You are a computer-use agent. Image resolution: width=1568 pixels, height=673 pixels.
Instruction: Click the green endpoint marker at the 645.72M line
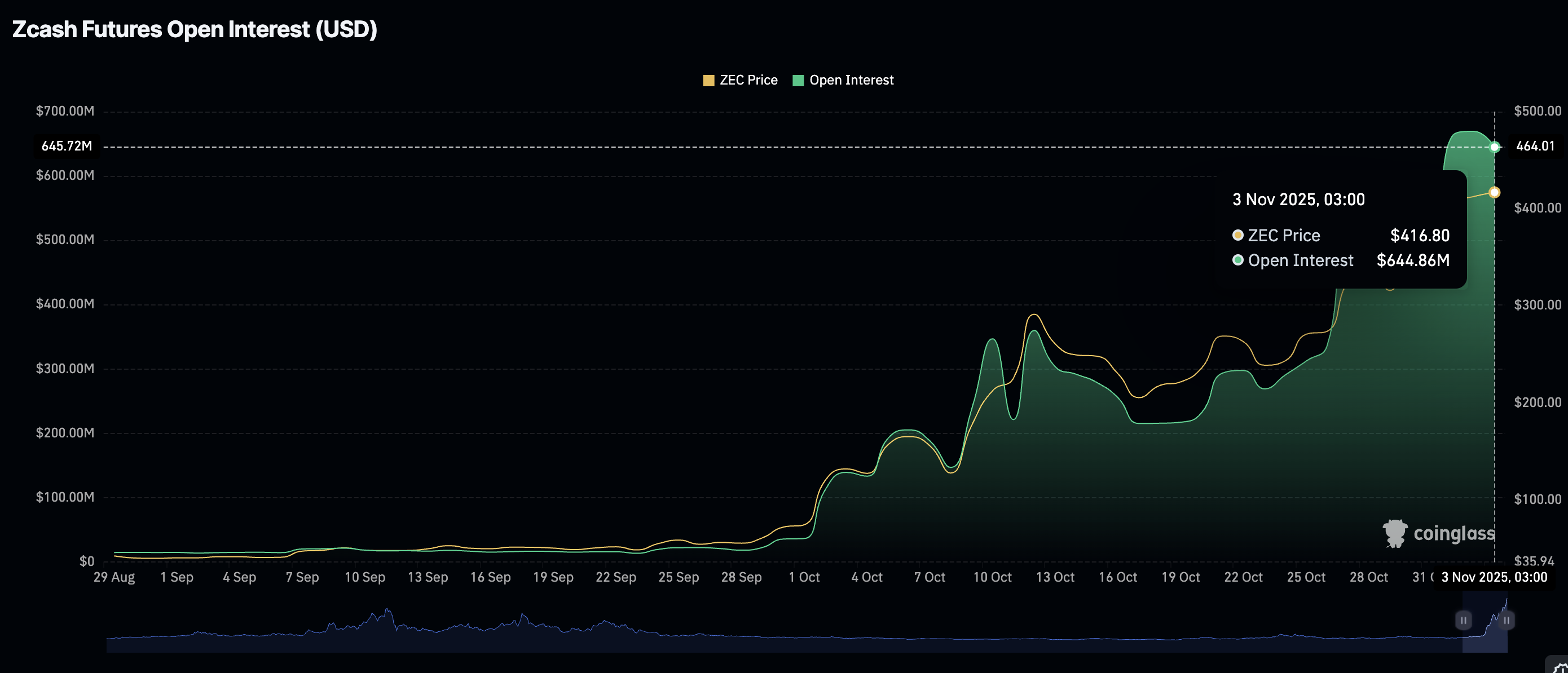tap(1494, 146)
